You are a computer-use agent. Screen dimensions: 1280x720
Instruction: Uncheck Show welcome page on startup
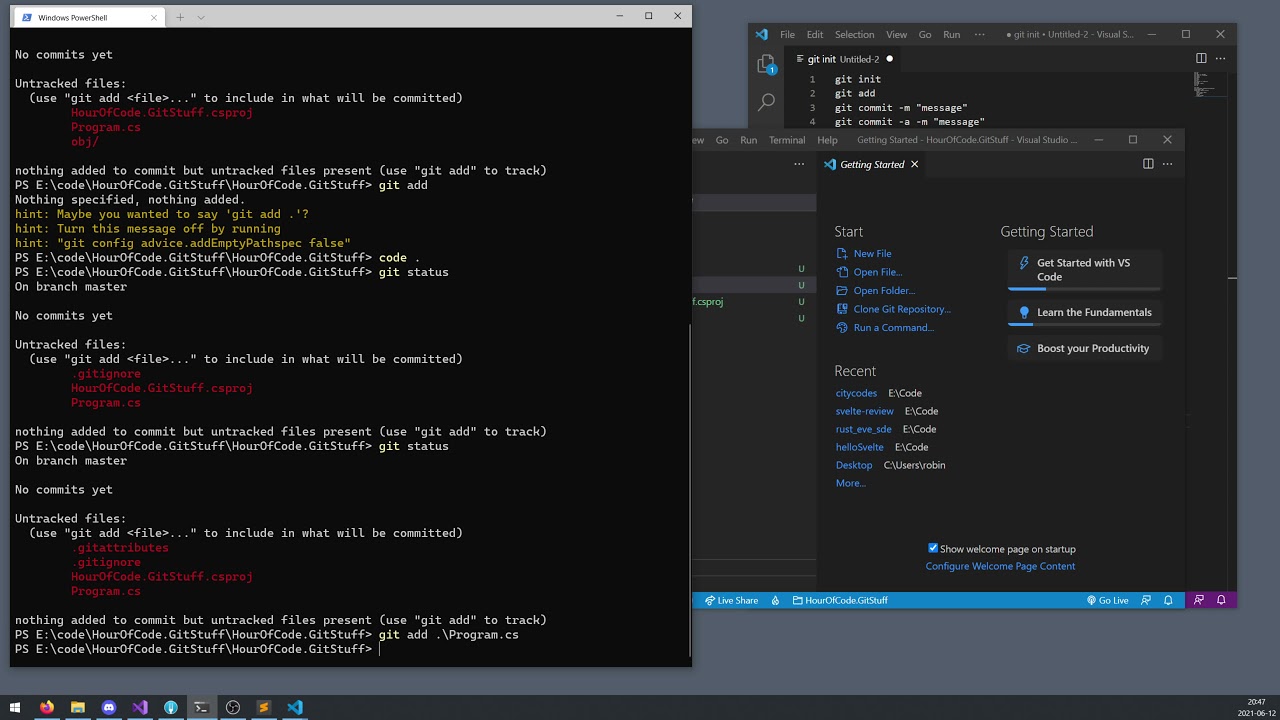(933, 548)
